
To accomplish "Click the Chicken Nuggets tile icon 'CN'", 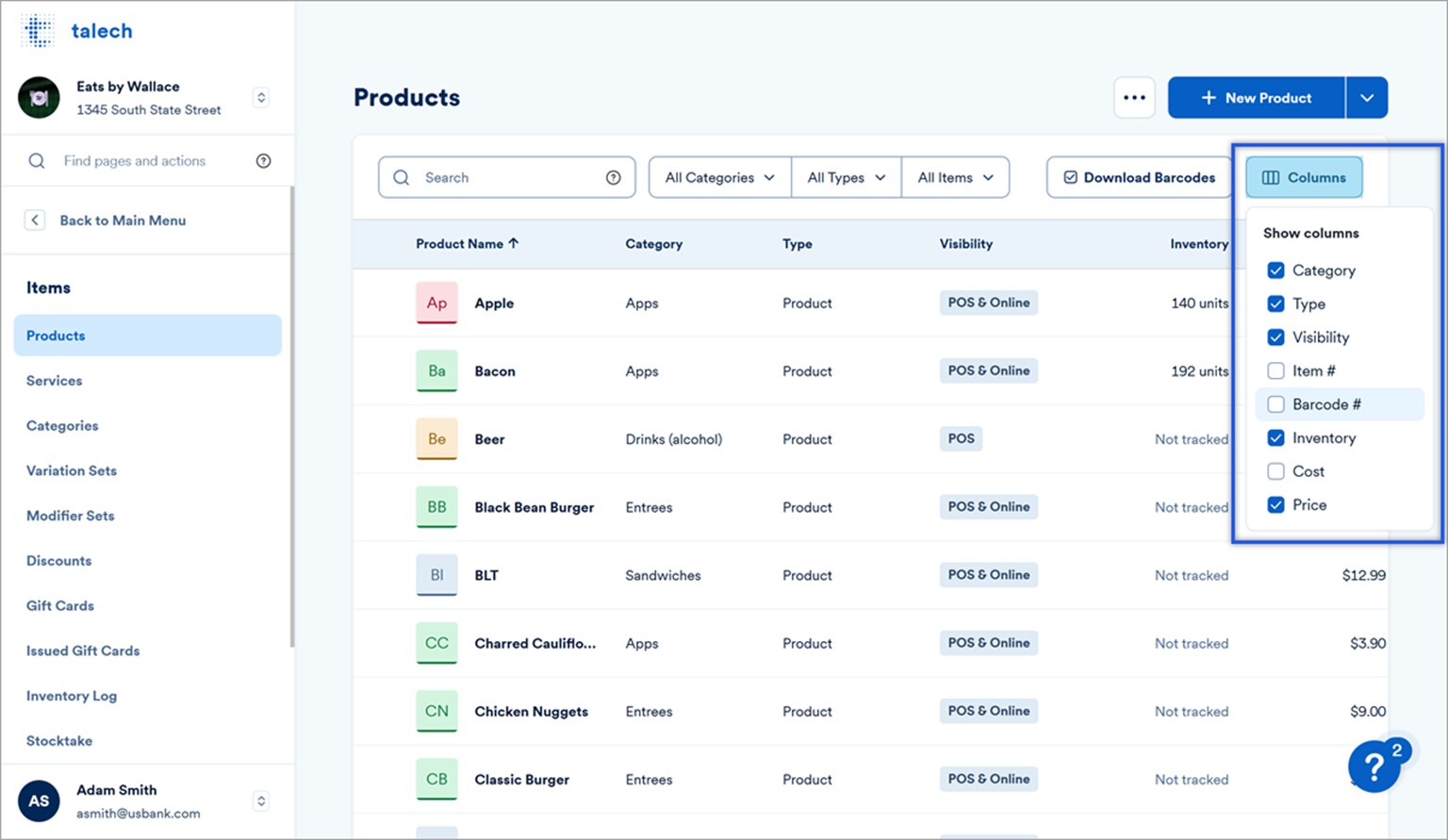I will 436,712.
